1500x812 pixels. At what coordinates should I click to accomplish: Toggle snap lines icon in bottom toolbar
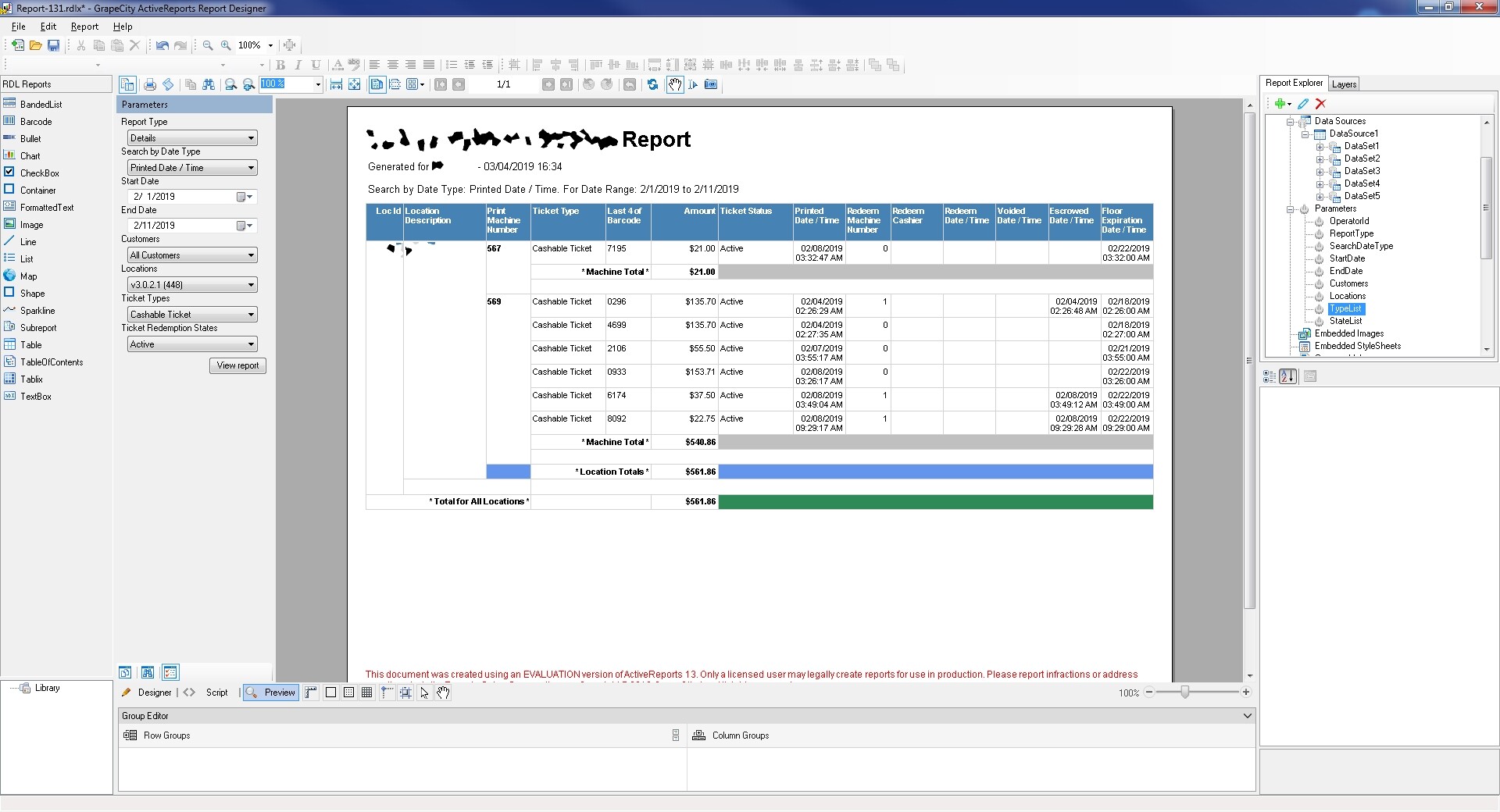pyautogui.click(x=387, y=693)
